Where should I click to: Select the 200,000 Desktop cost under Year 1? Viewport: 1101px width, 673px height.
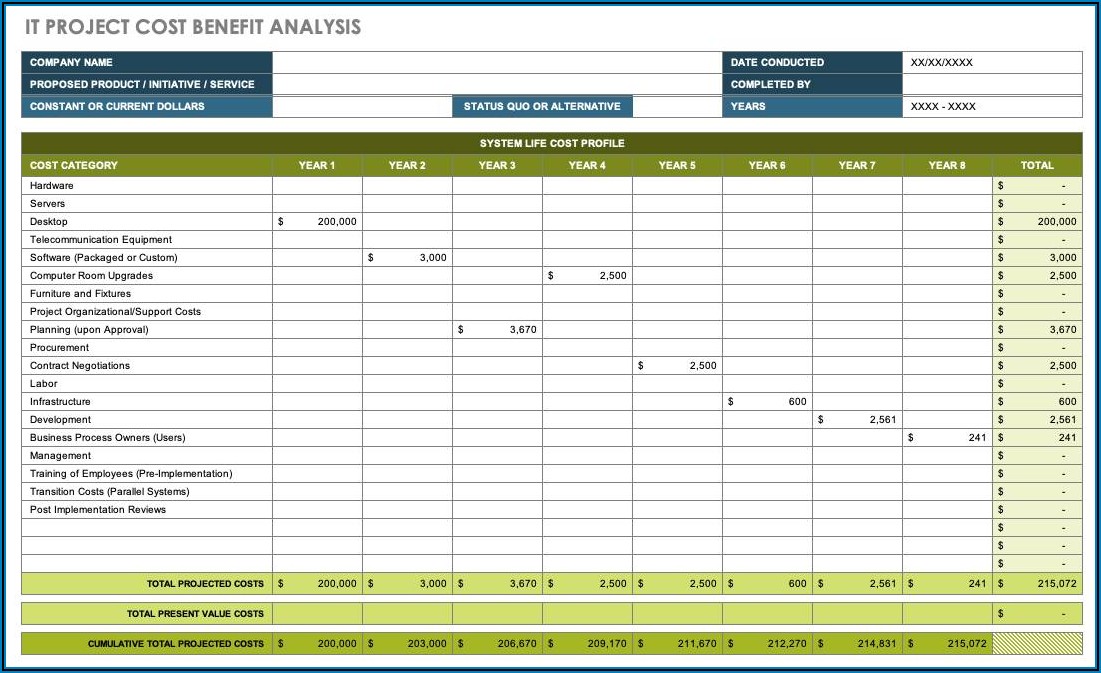318,221
